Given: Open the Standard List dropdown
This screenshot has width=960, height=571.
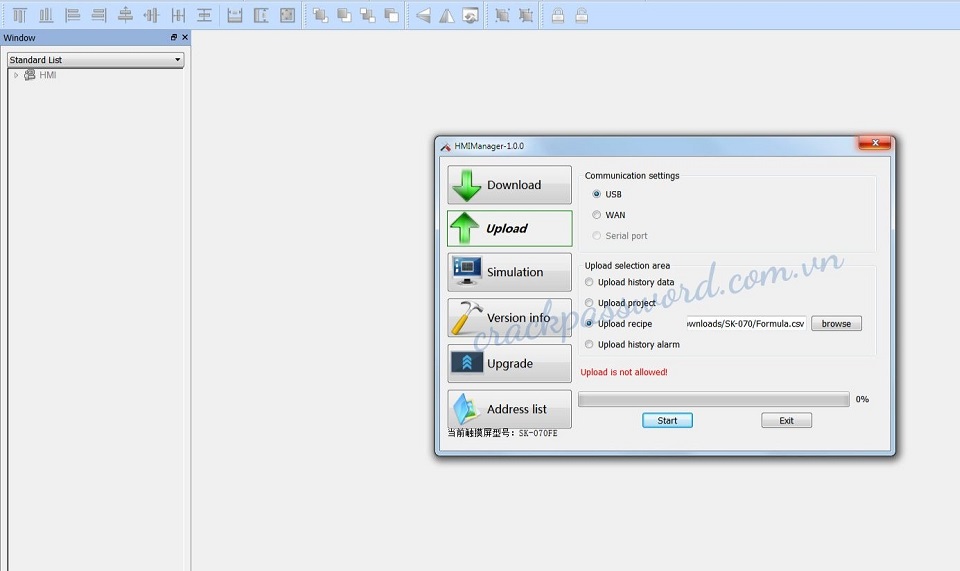Looking at the screenshot, I should click(95, 60).
